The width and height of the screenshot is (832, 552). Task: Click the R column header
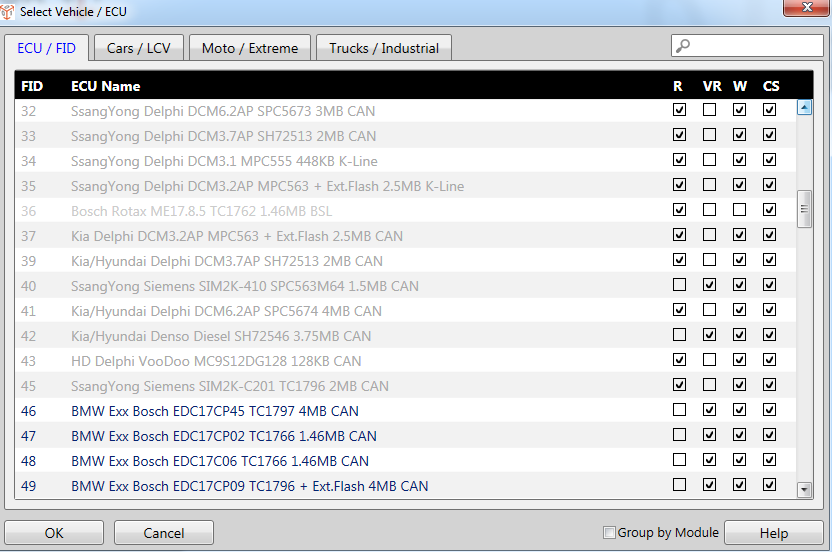coord(678,87)
